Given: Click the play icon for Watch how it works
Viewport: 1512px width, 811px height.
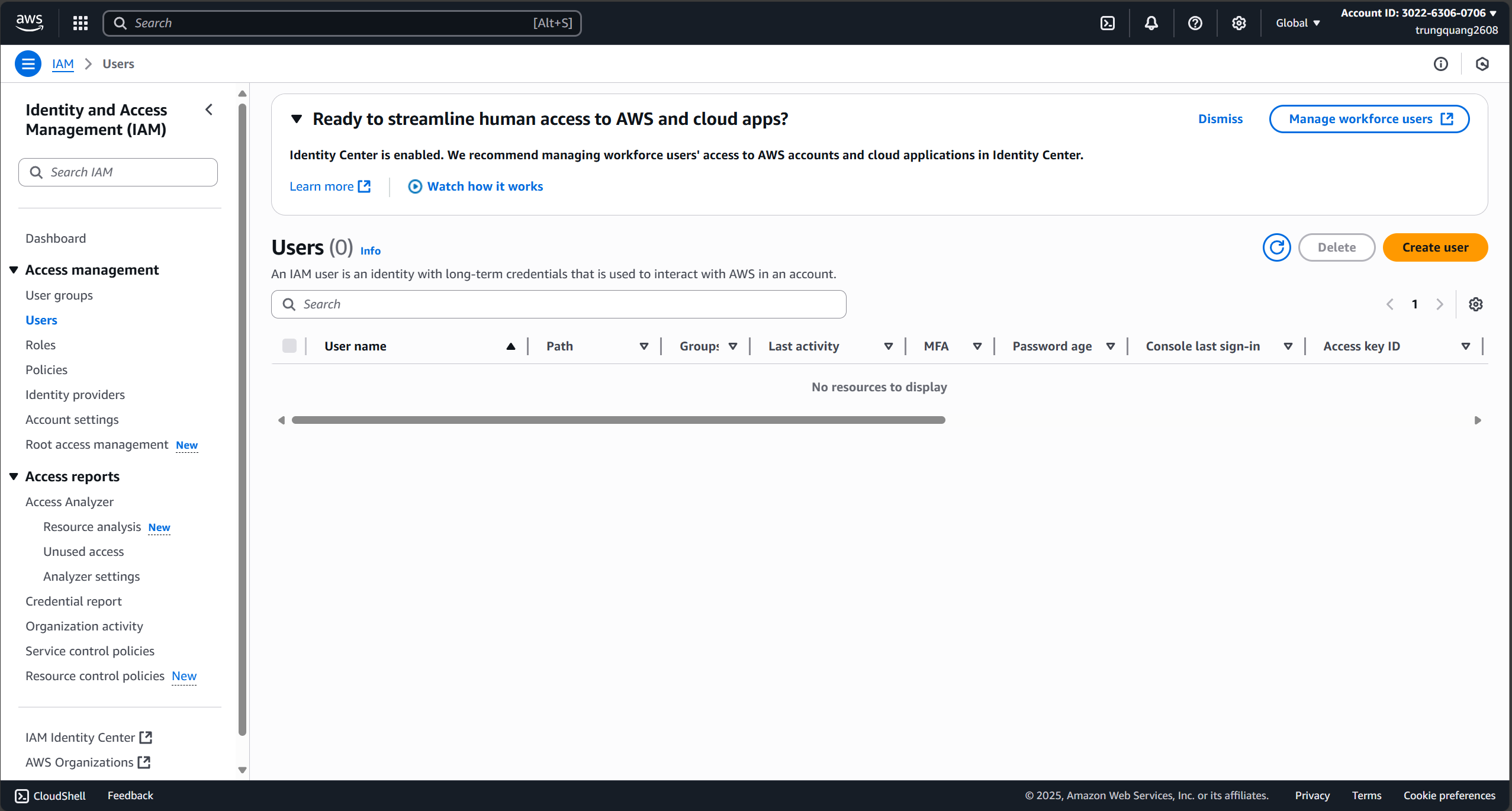Looking at the screenshot, I should coord(415,186).
